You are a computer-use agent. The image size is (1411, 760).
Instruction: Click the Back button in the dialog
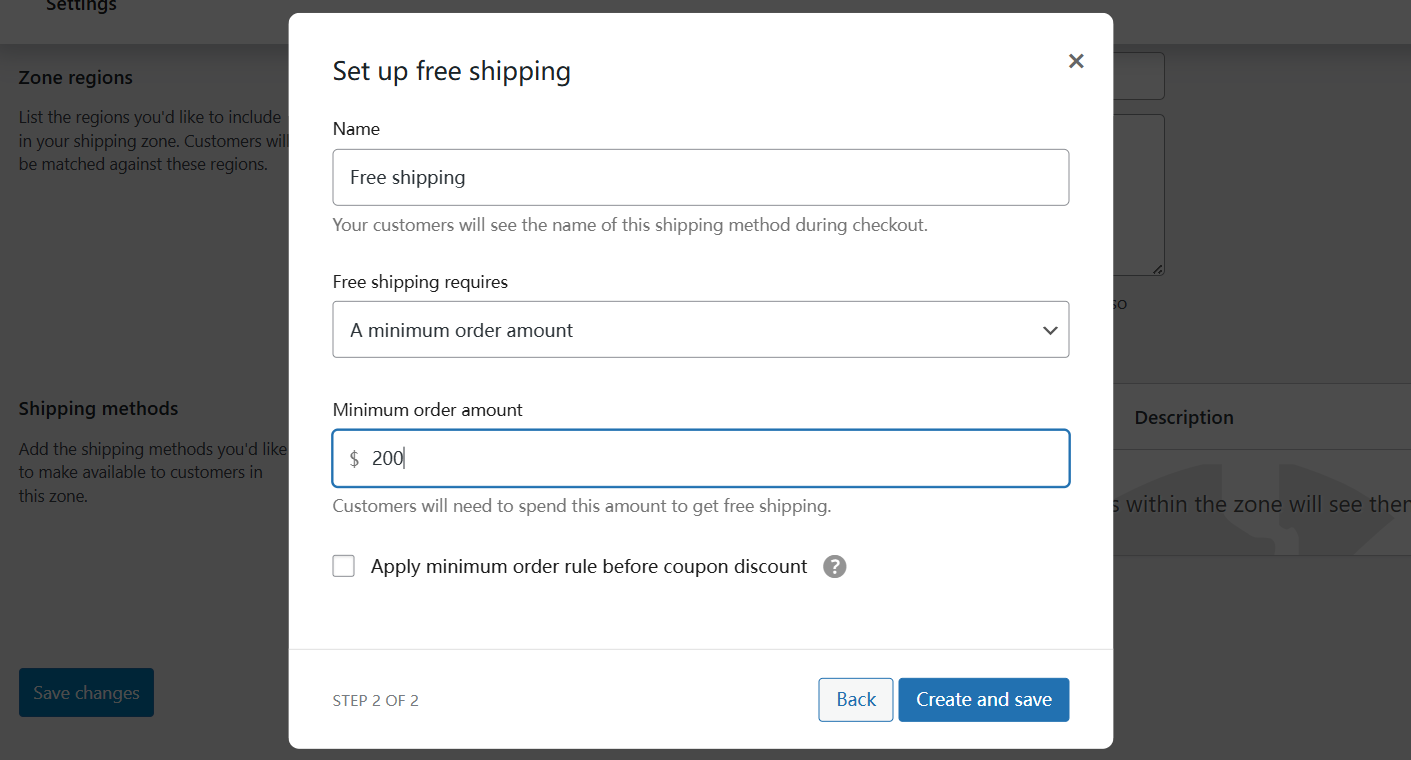(855, 699)
